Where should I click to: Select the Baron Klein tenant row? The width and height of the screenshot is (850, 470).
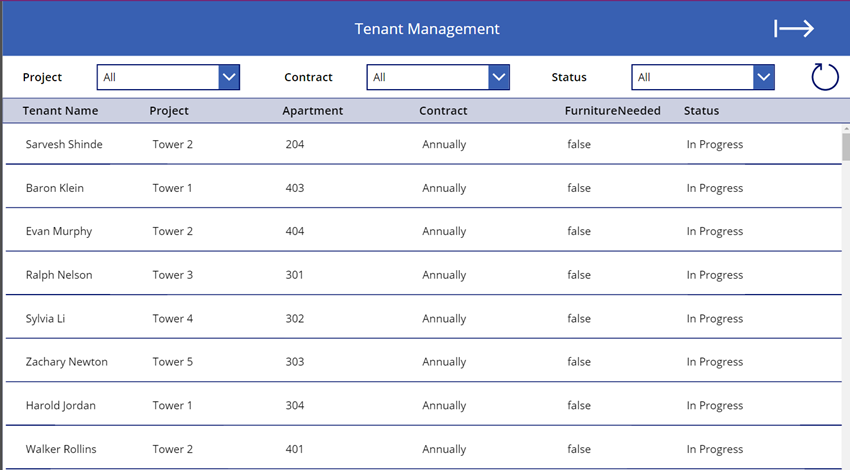point(55,188)
